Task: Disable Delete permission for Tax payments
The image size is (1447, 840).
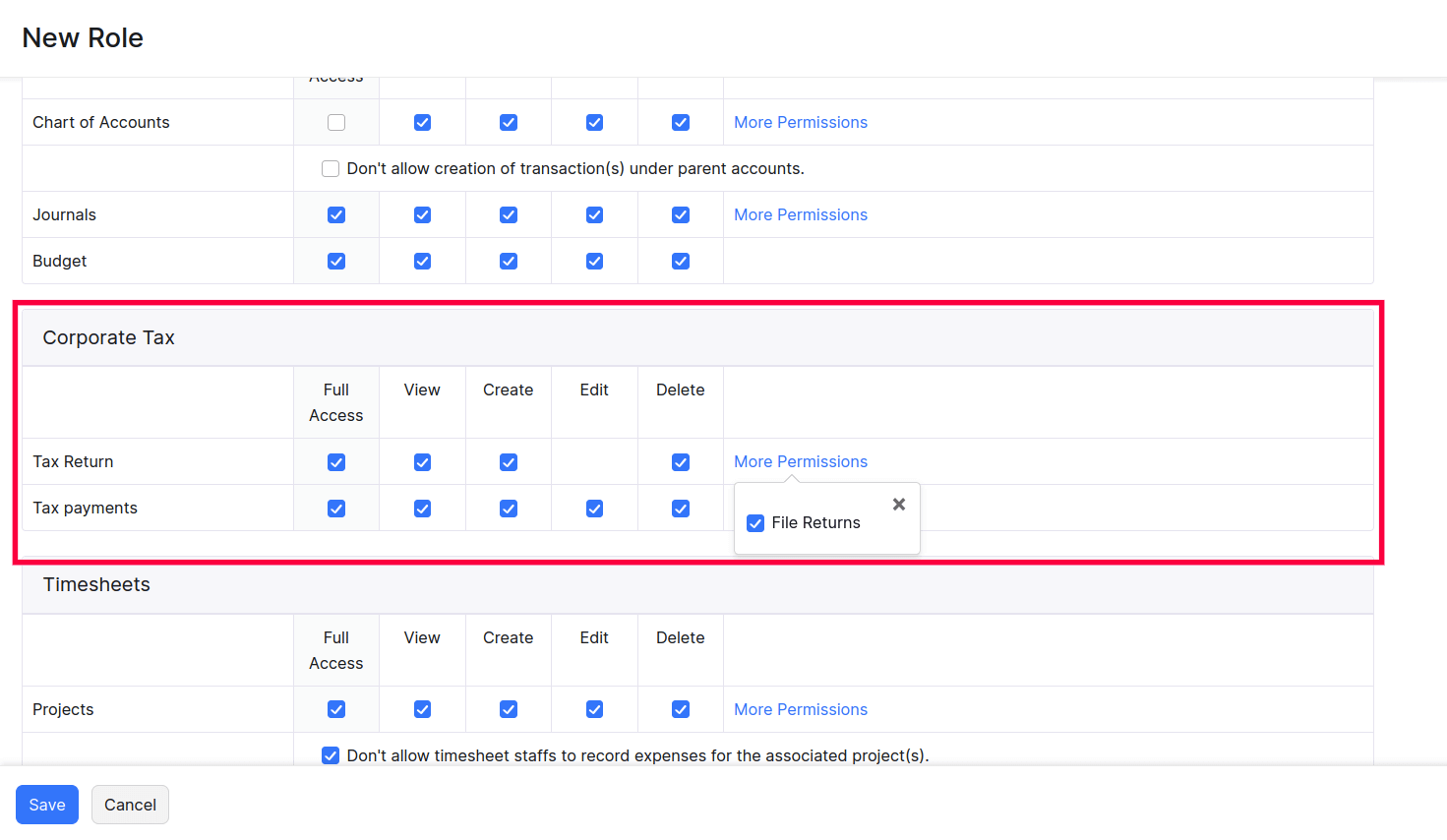Action: pos(680,509)
